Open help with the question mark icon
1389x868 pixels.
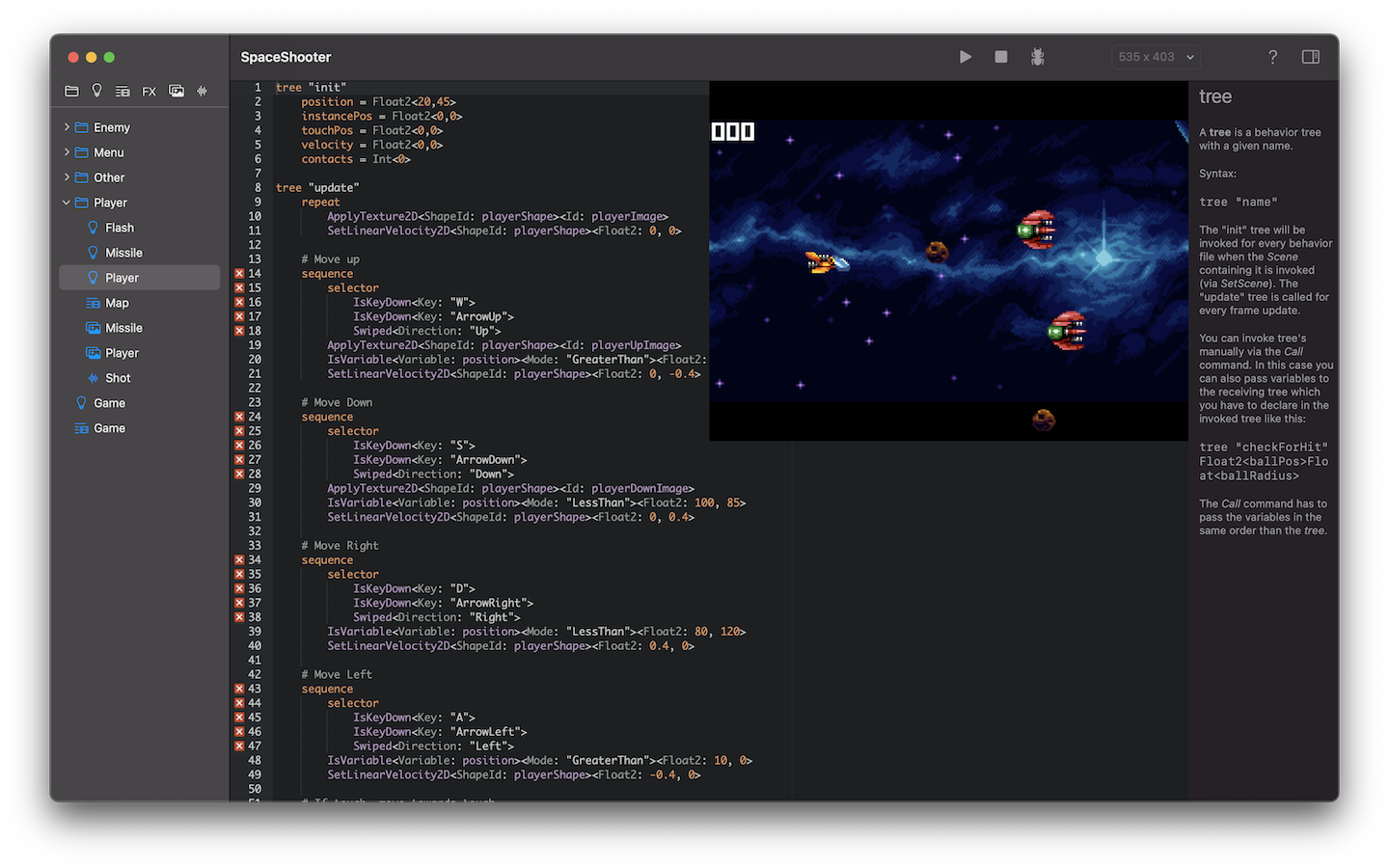pyautogui.click(x=1272, y=57)
